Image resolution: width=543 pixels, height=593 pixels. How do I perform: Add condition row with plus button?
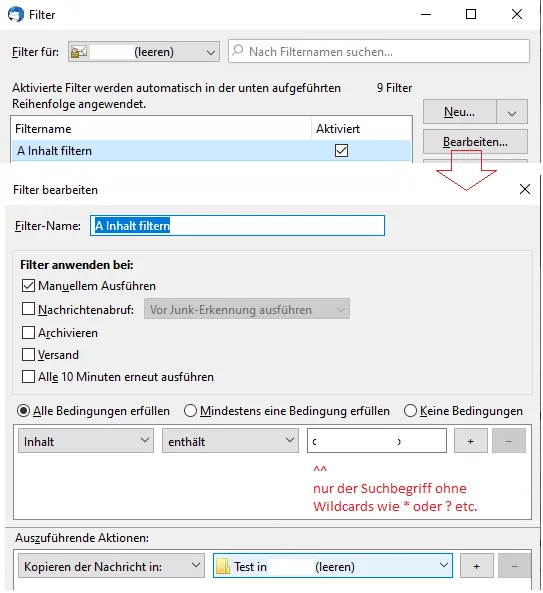pyautogui.click(x=470, y=441)
